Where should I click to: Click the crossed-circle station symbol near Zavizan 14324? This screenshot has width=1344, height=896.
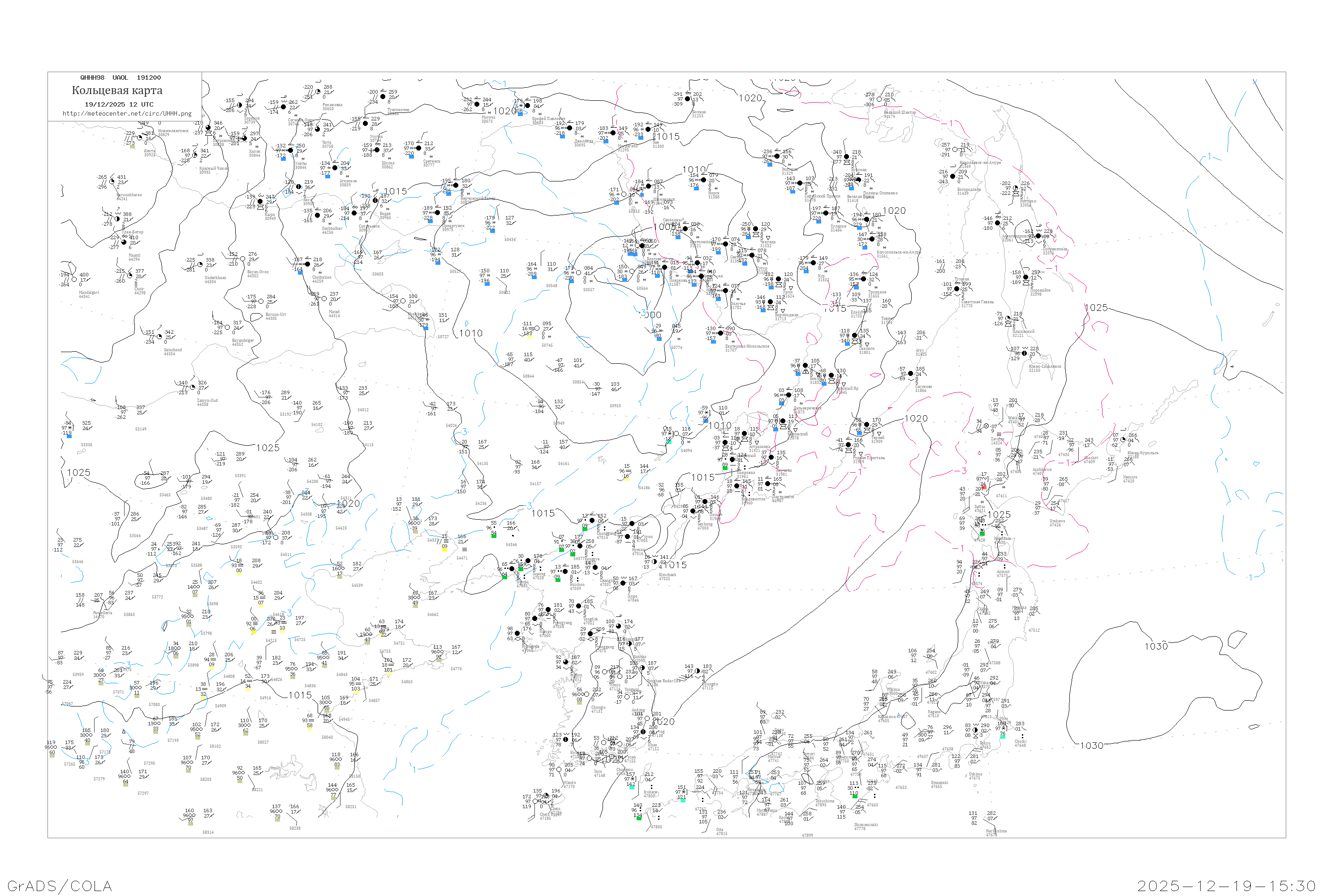[986, 426]
